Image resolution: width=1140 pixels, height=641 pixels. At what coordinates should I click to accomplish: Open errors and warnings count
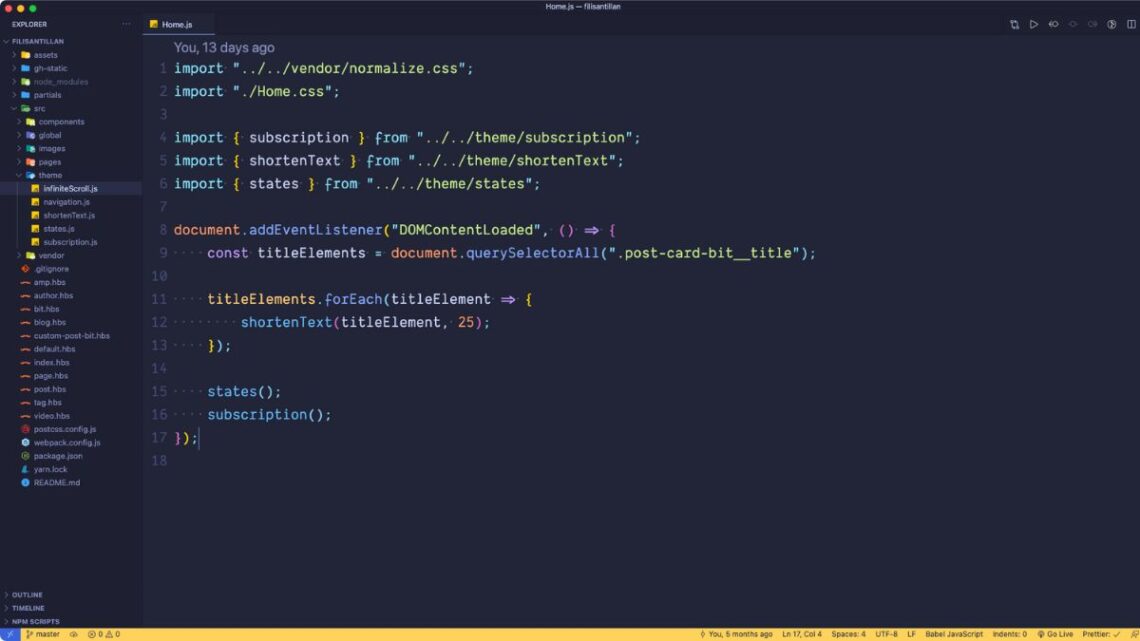point(104,634)
